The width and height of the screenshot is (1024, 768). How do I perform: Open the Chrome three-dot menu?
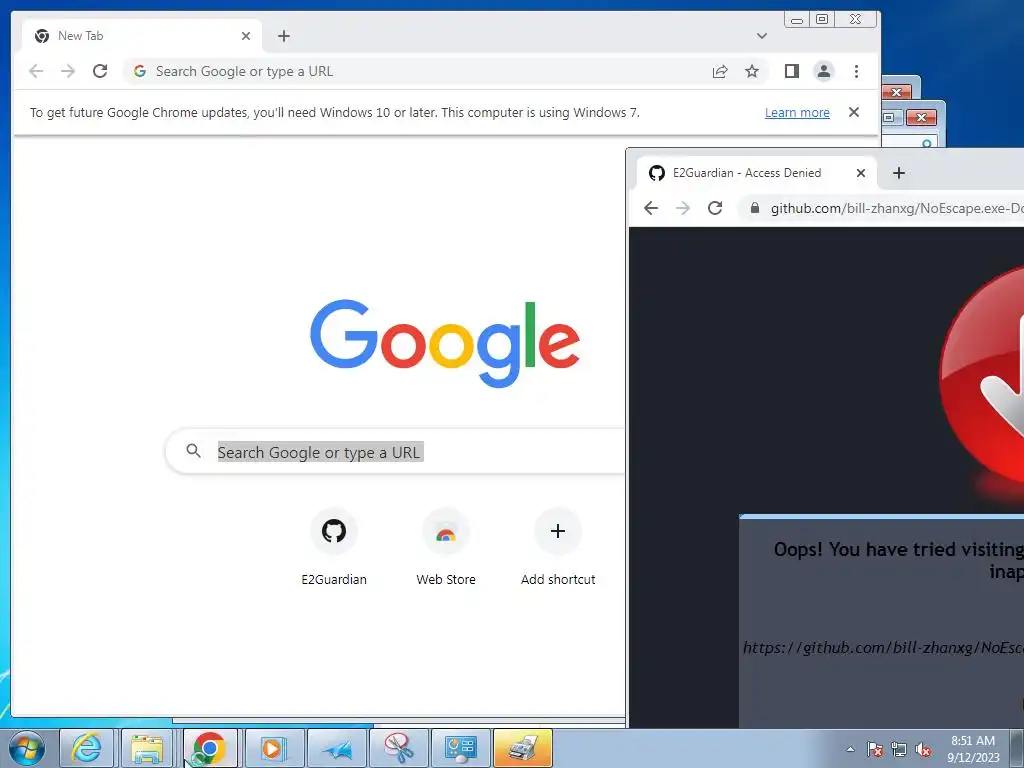point(856,71)
